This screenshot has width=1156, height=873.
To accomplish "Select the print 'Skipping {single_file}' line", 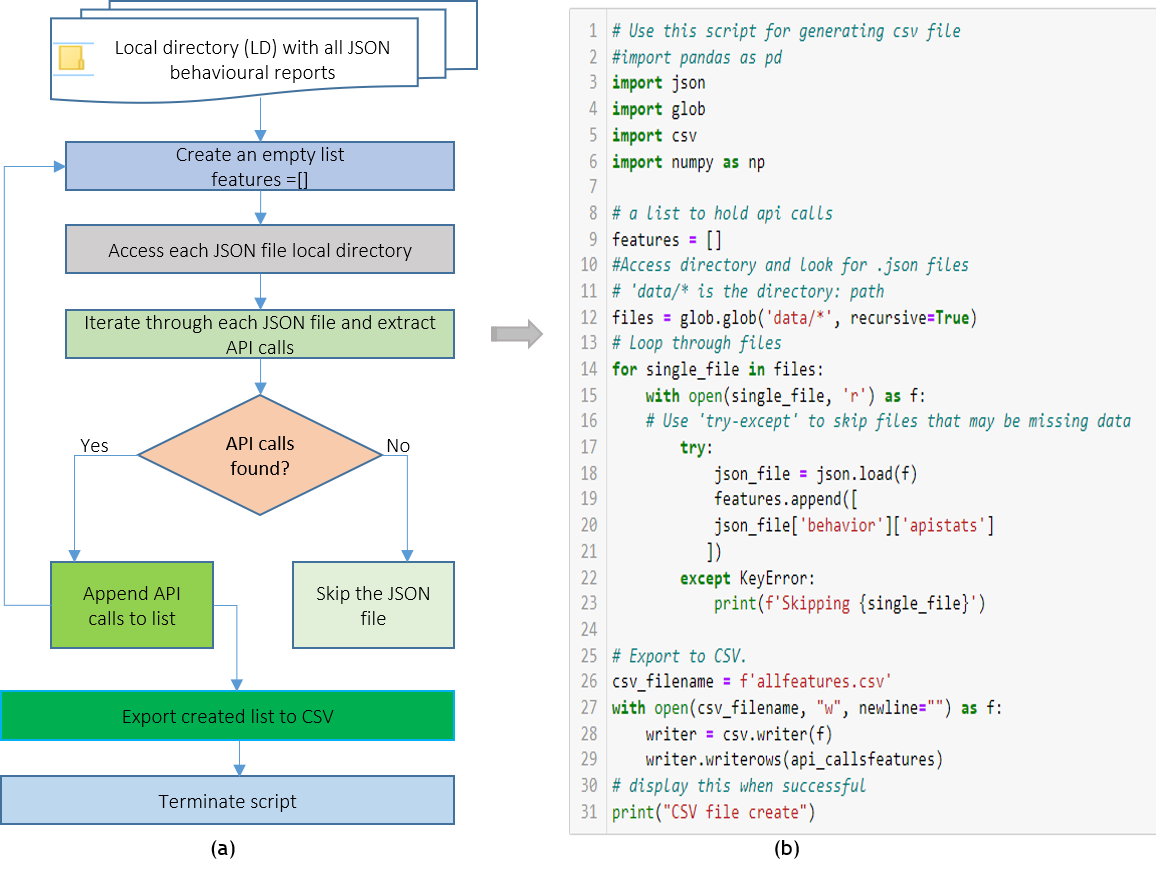I will pos(849,604).
